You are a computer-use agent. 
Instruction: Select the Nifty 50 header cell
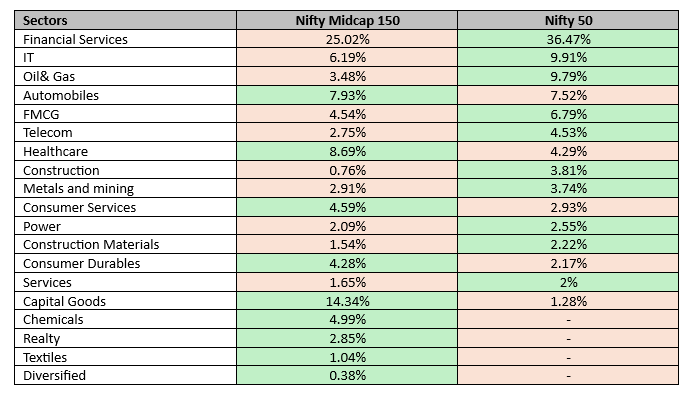(x=568, y=20)
